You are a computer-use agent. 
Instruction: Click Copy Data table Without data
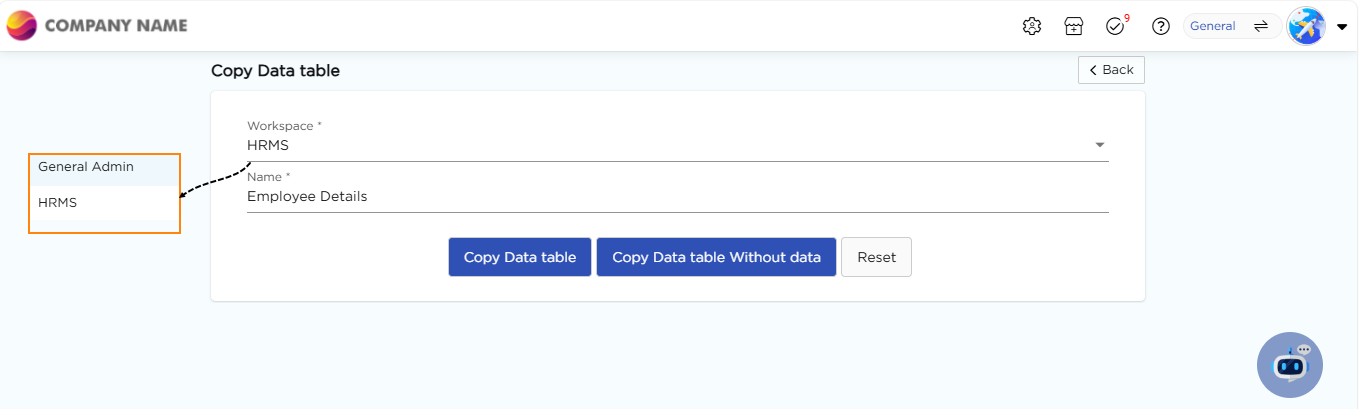[716, 257]
